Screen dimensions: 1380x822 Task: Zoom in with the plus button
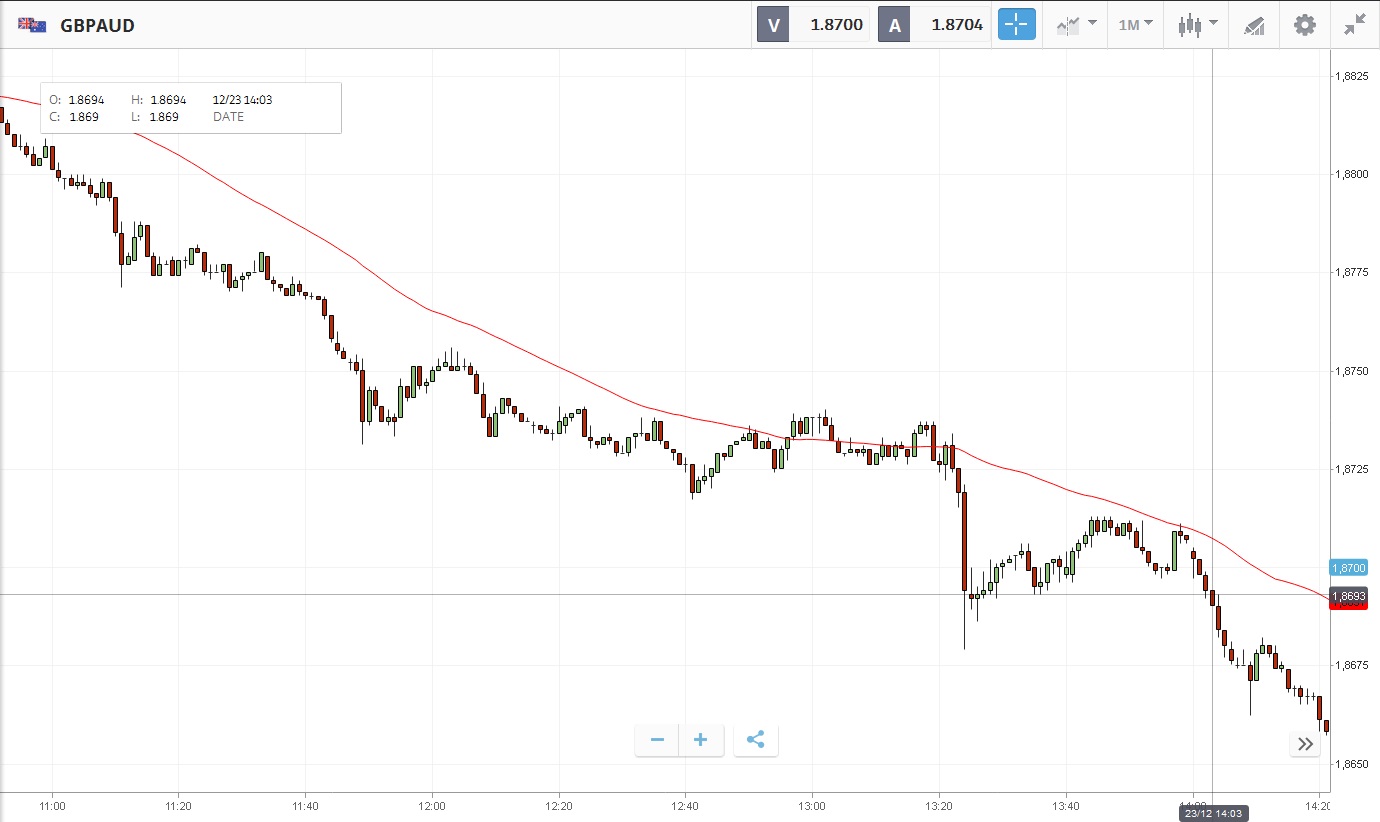click(701, 740)
